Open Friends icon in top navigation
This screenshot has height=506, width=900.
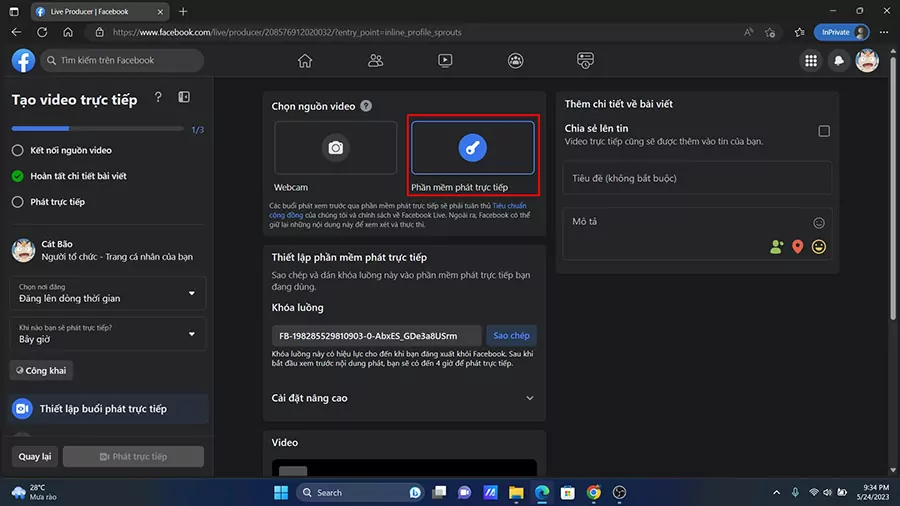[375, 60]
